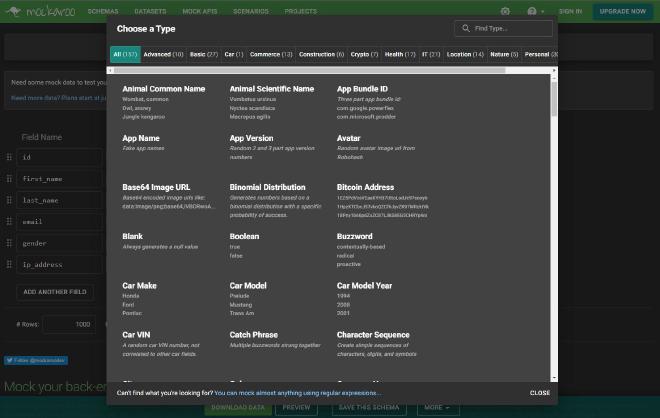This screenshot has width=660, height=418.
Task: Click ADD ANOTHER FIELD button
Action: pos(55,292)
